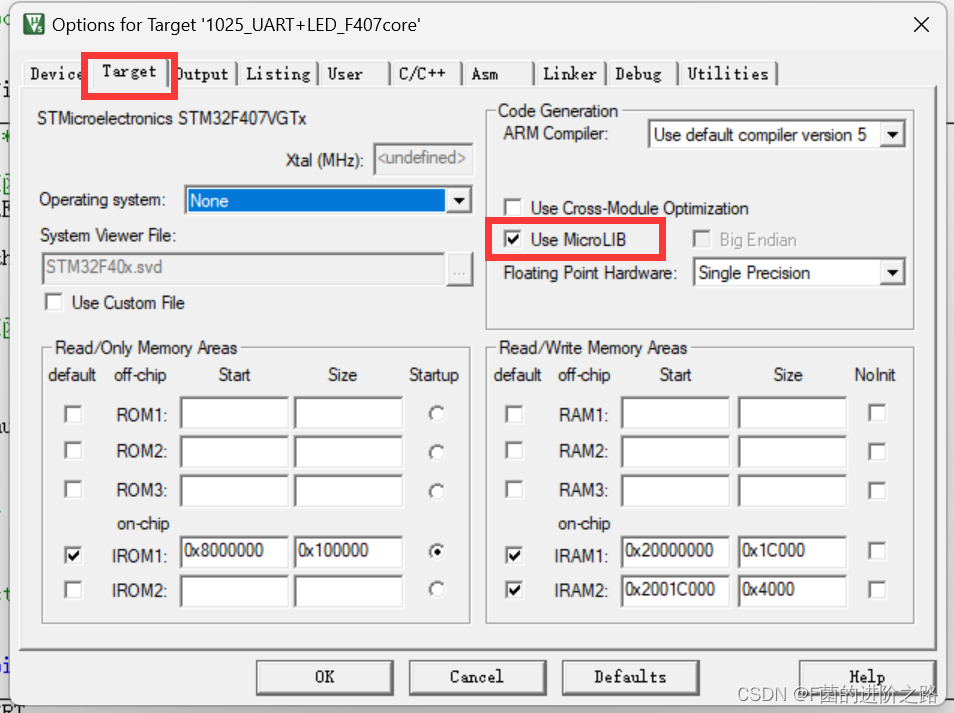Enable Use Cross-Module Optimization

click(x=512, y=208)
